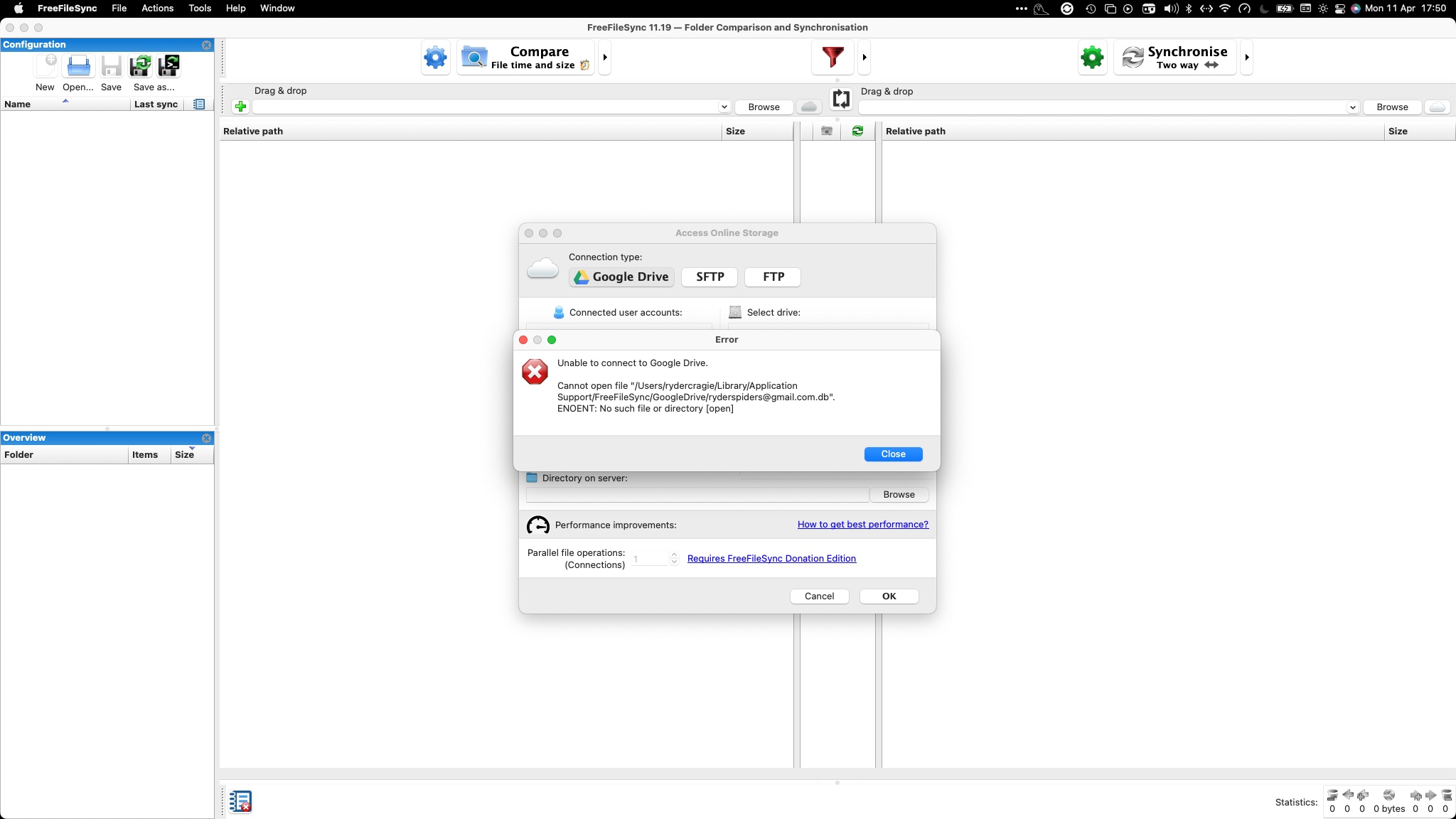Open the FreeFileSync application menu
The width and height of the screenshot is (1456, 819).
[x=67, y=9]
